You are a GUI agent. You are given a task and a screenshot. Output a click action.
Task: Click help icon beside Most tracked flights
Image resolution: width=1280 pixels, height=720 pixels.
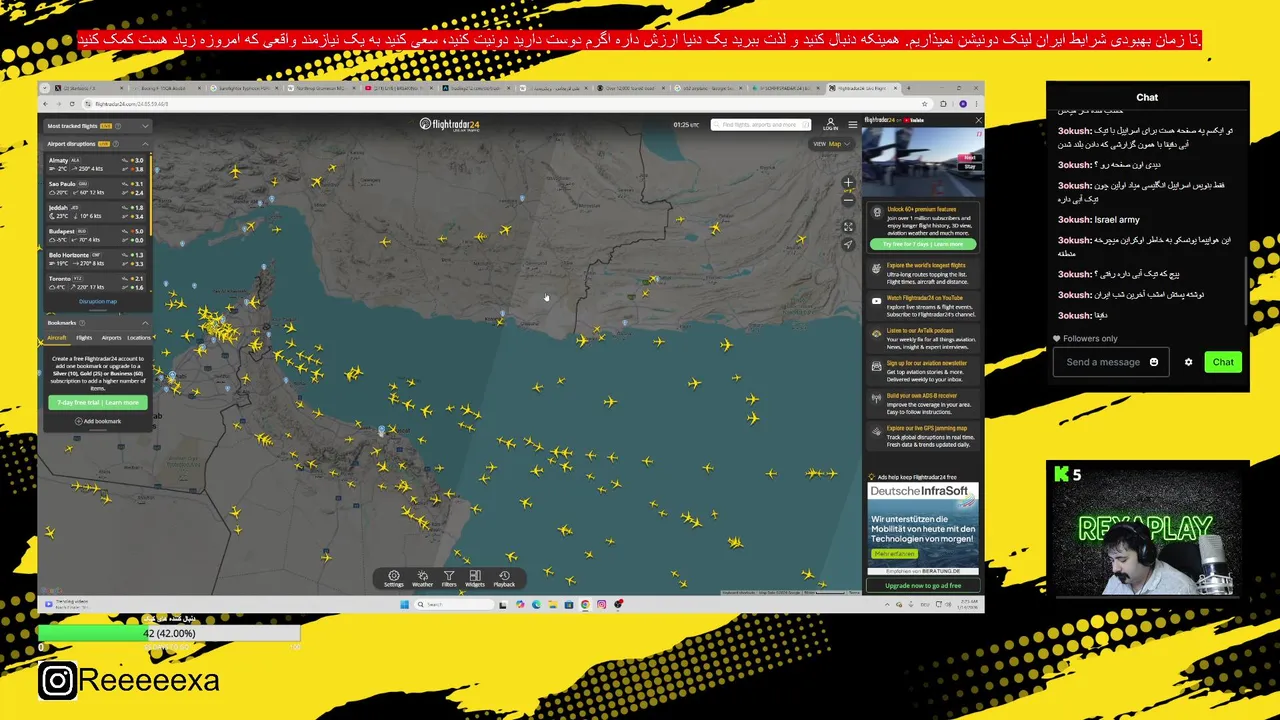(x=117, y=126)
